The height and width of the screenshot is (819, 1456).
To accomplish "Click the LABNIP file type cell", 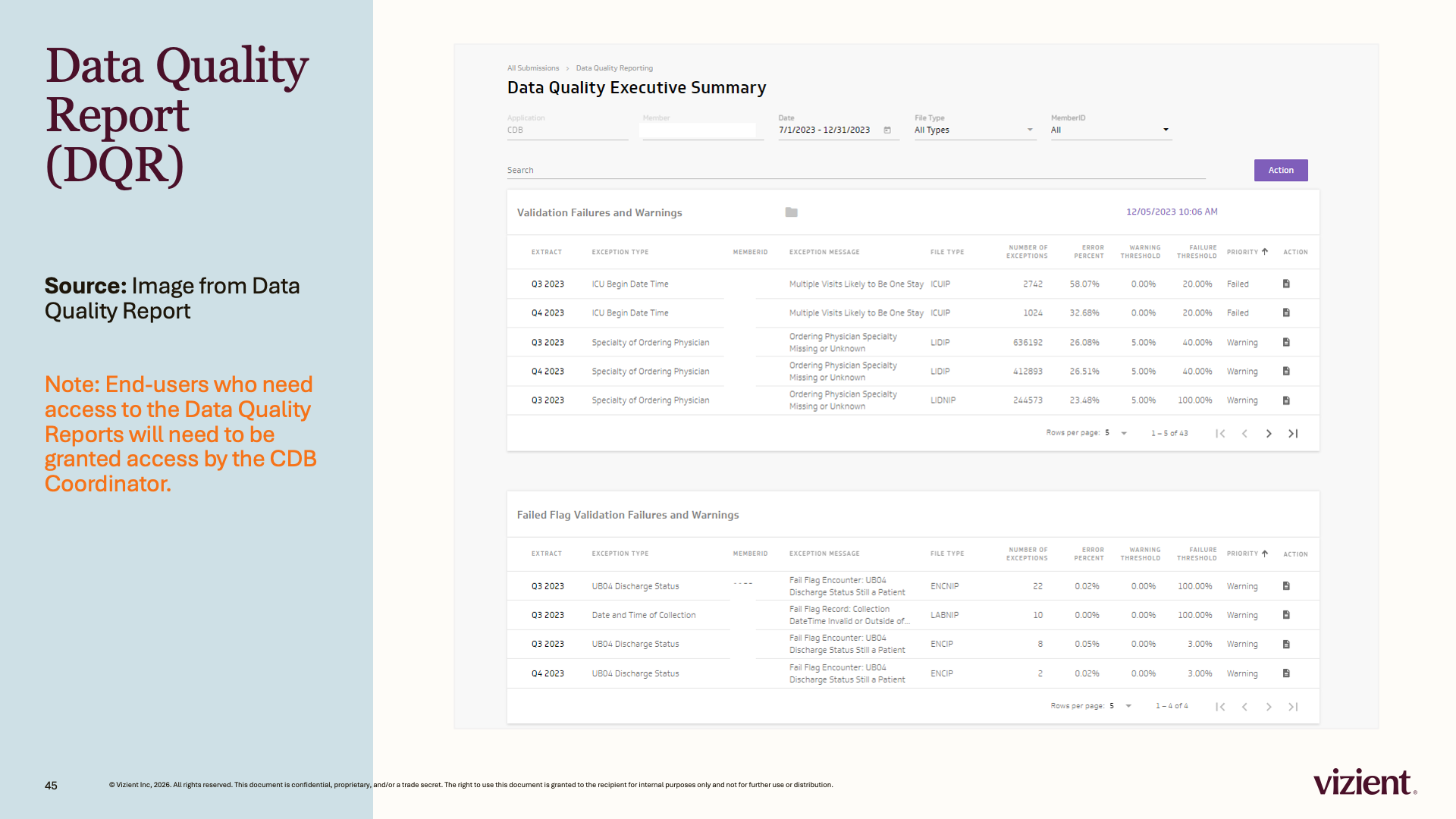I will pos(945,616).
